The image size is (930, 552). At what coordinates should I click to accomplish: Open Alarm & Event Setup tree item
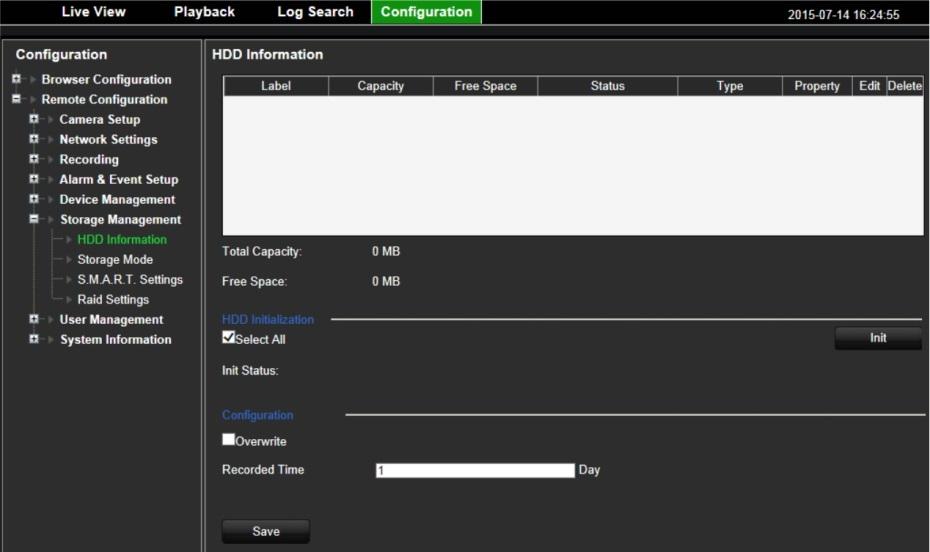tap(119, 180)
